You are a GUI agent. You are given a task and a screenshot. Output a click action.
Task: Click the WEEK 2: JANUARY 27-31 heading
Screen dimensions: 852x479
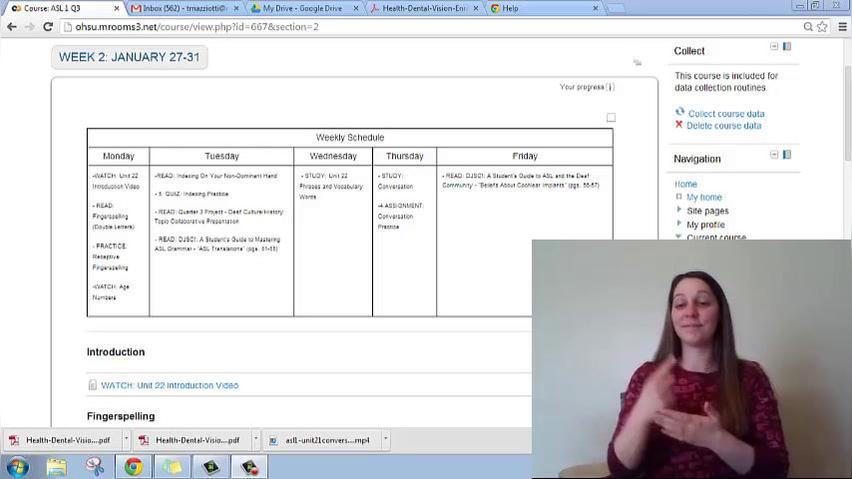tap(129, 57)
